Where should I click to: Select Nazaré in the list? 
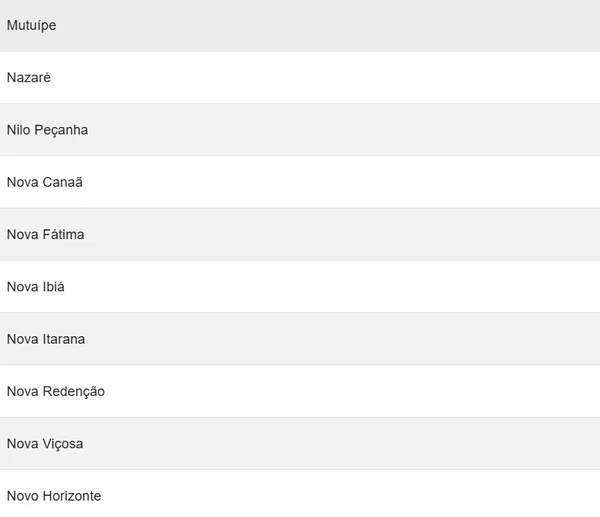300,78
